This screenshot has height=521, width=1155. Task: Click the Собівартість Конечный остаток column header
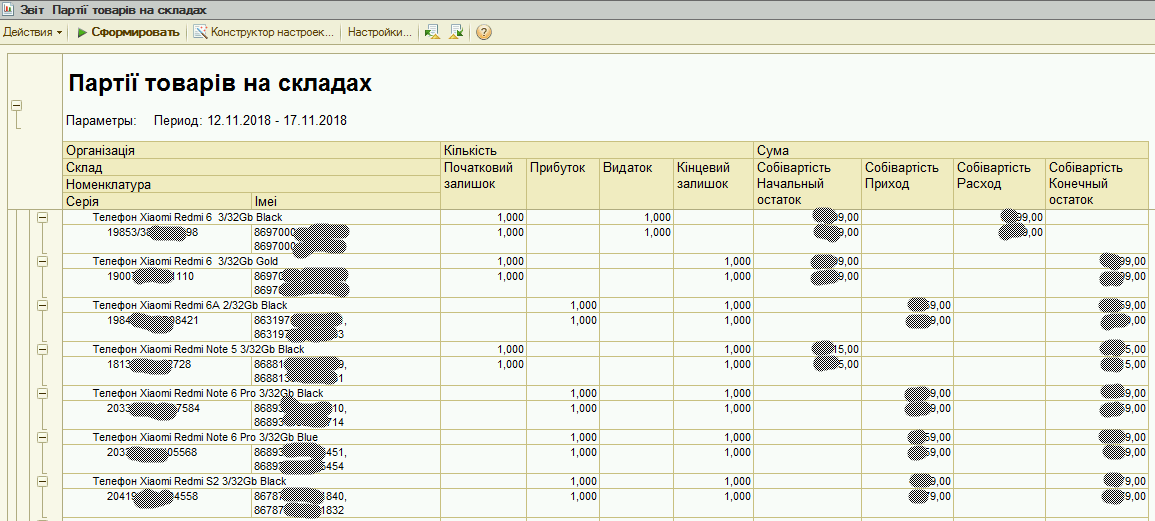pyautogui.click(x=1096, y=183)
